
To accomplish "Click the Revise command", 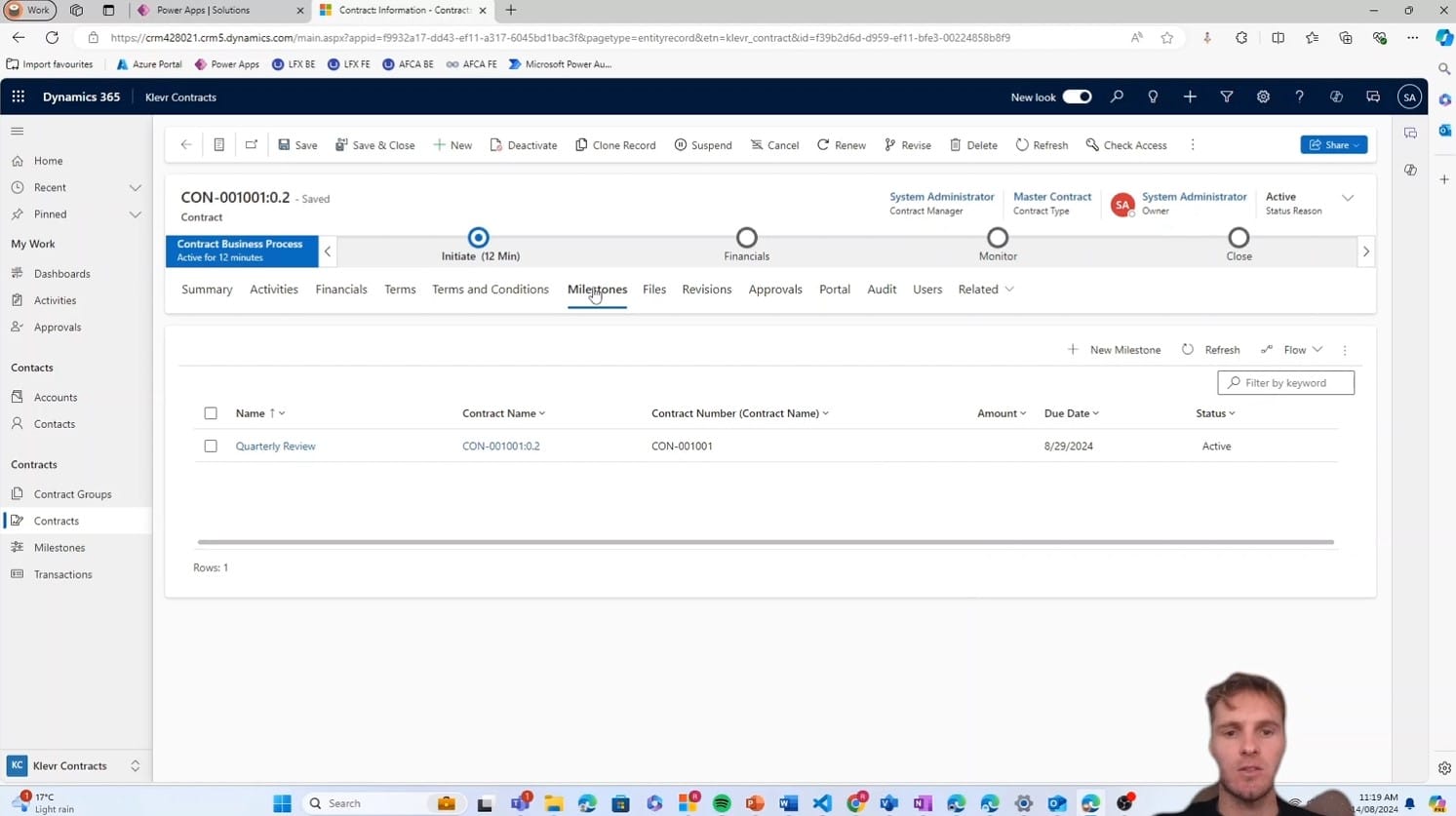I will 908,145.
